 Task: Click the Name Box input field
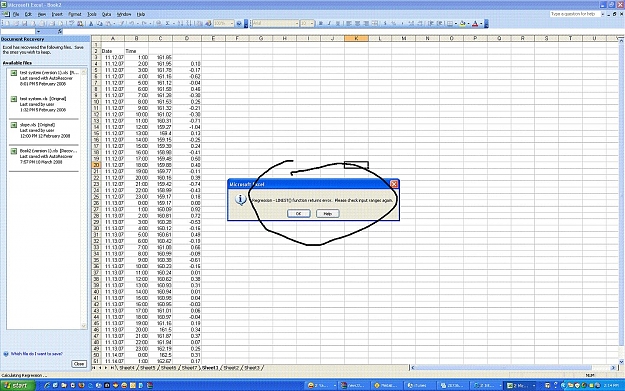tap(18, 31)
